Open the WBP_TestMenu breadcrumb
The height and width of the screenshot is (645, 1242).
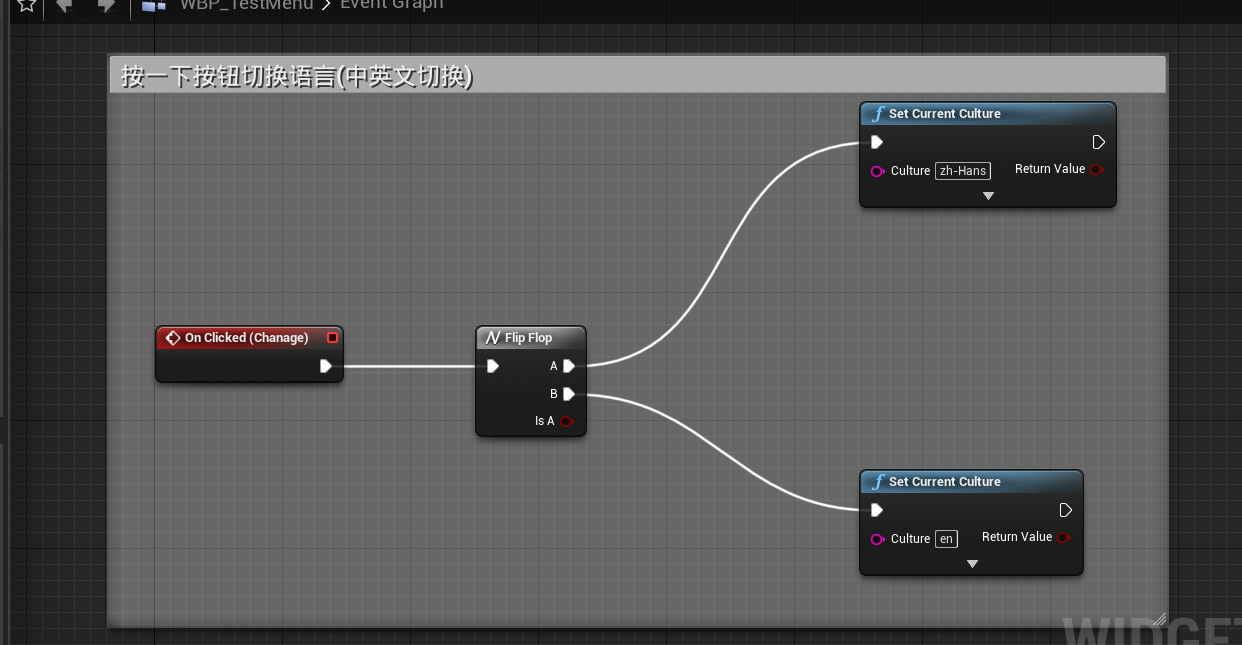tap(246, 5)
